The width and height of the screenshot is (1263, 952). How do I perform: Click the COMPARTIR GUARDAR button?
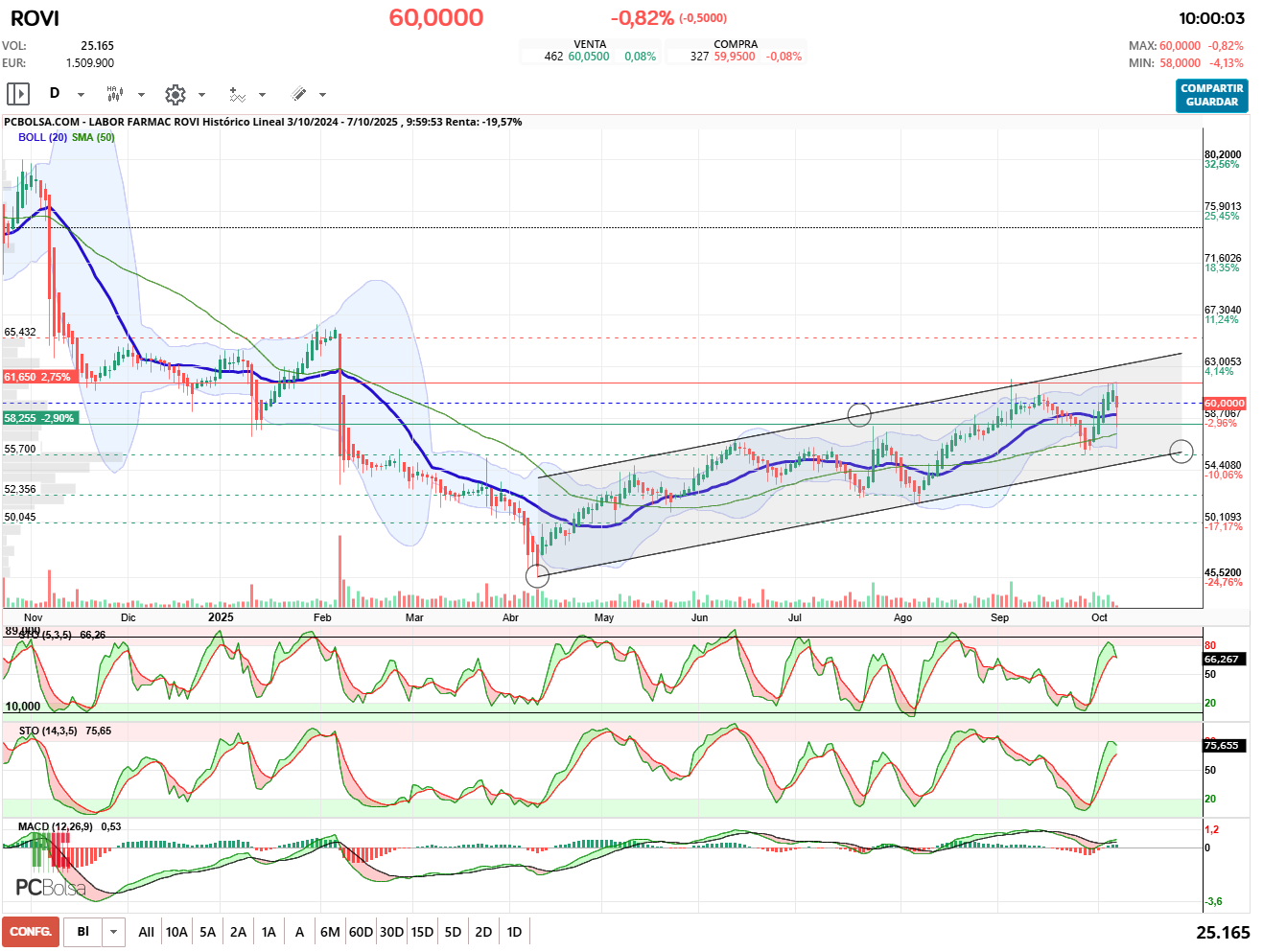tap(1212, 95)
